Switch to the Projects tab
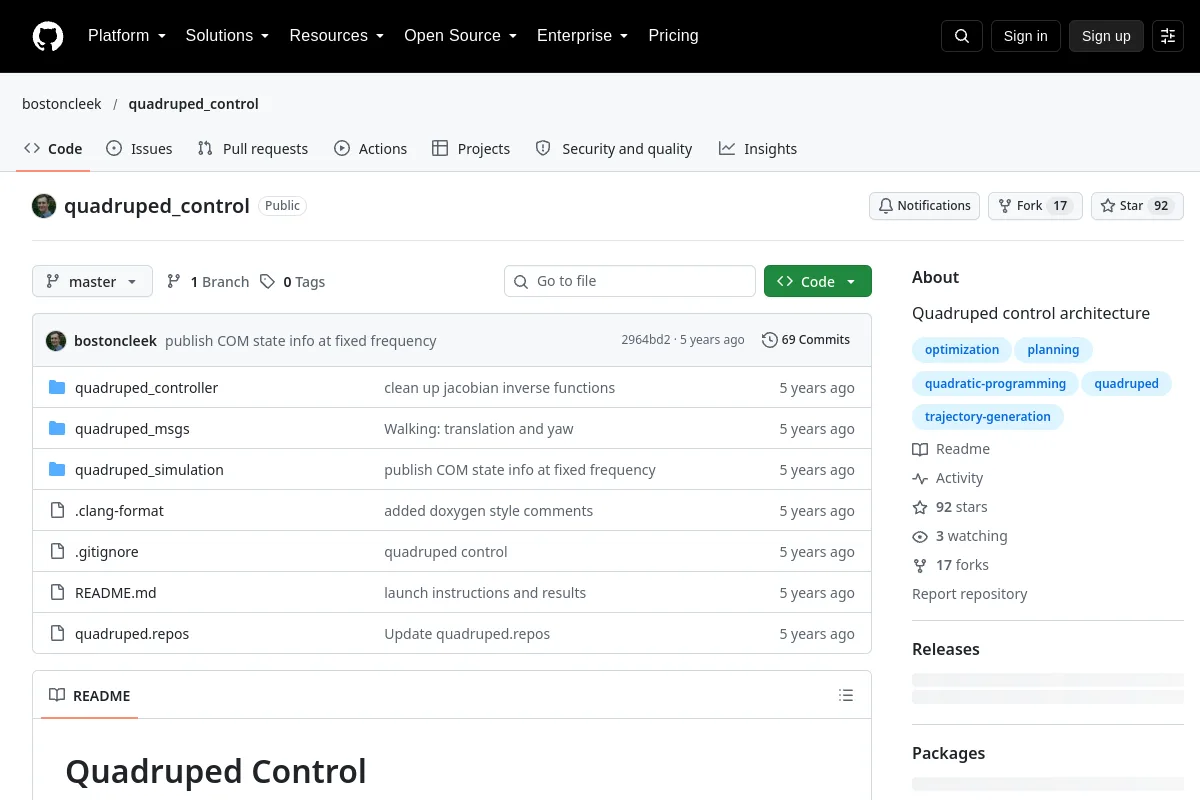The width and height of the screenshot is (1200, 800). pos(471,149)
